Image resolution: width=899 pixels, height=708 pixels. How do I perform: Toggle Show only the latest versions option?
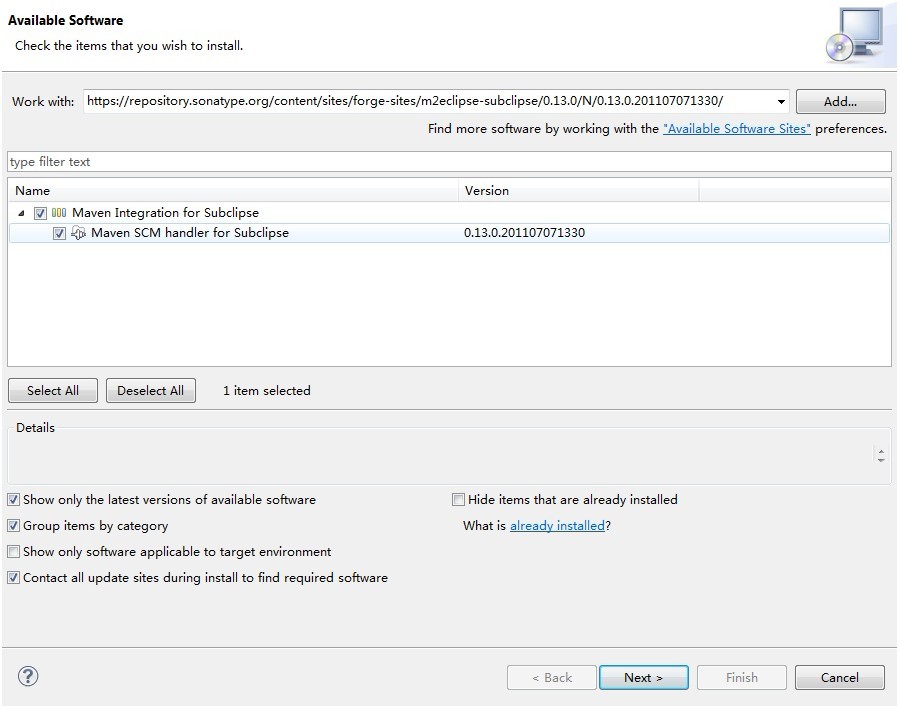pyautogui.click(x=14, y=500)
